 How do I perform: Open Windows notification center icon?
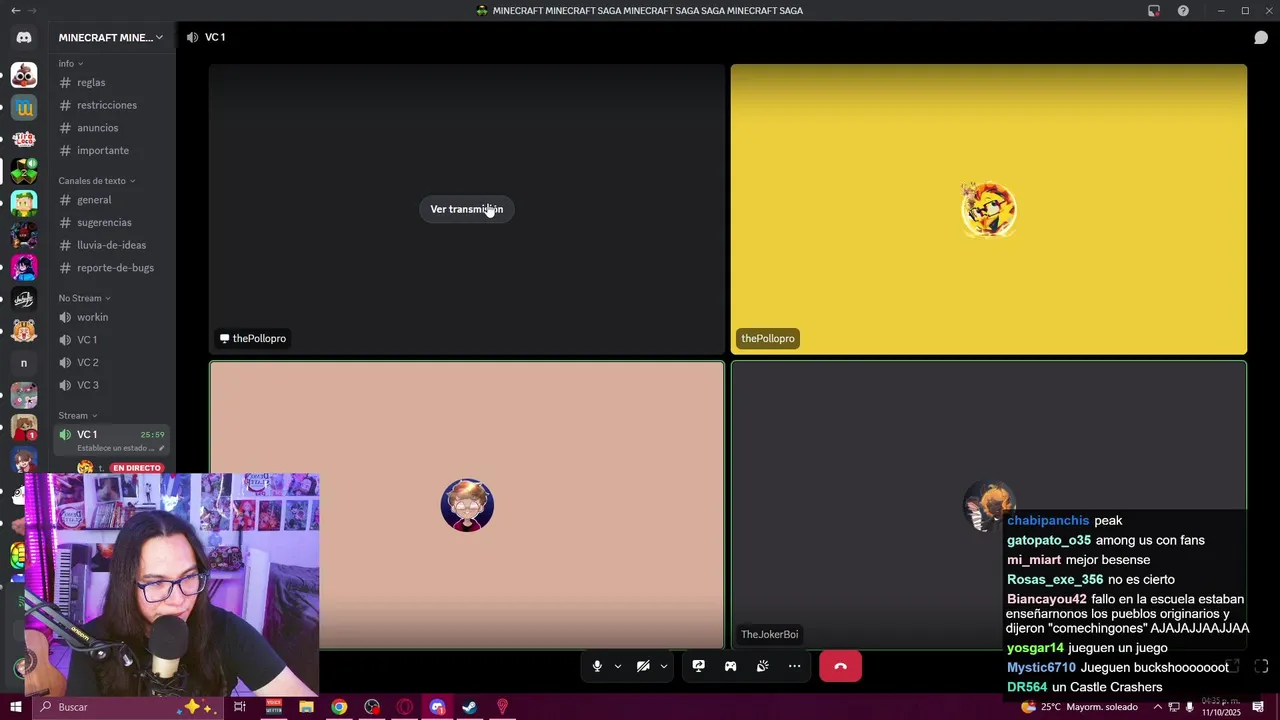pyautogui.click(x=1259, y=707)
